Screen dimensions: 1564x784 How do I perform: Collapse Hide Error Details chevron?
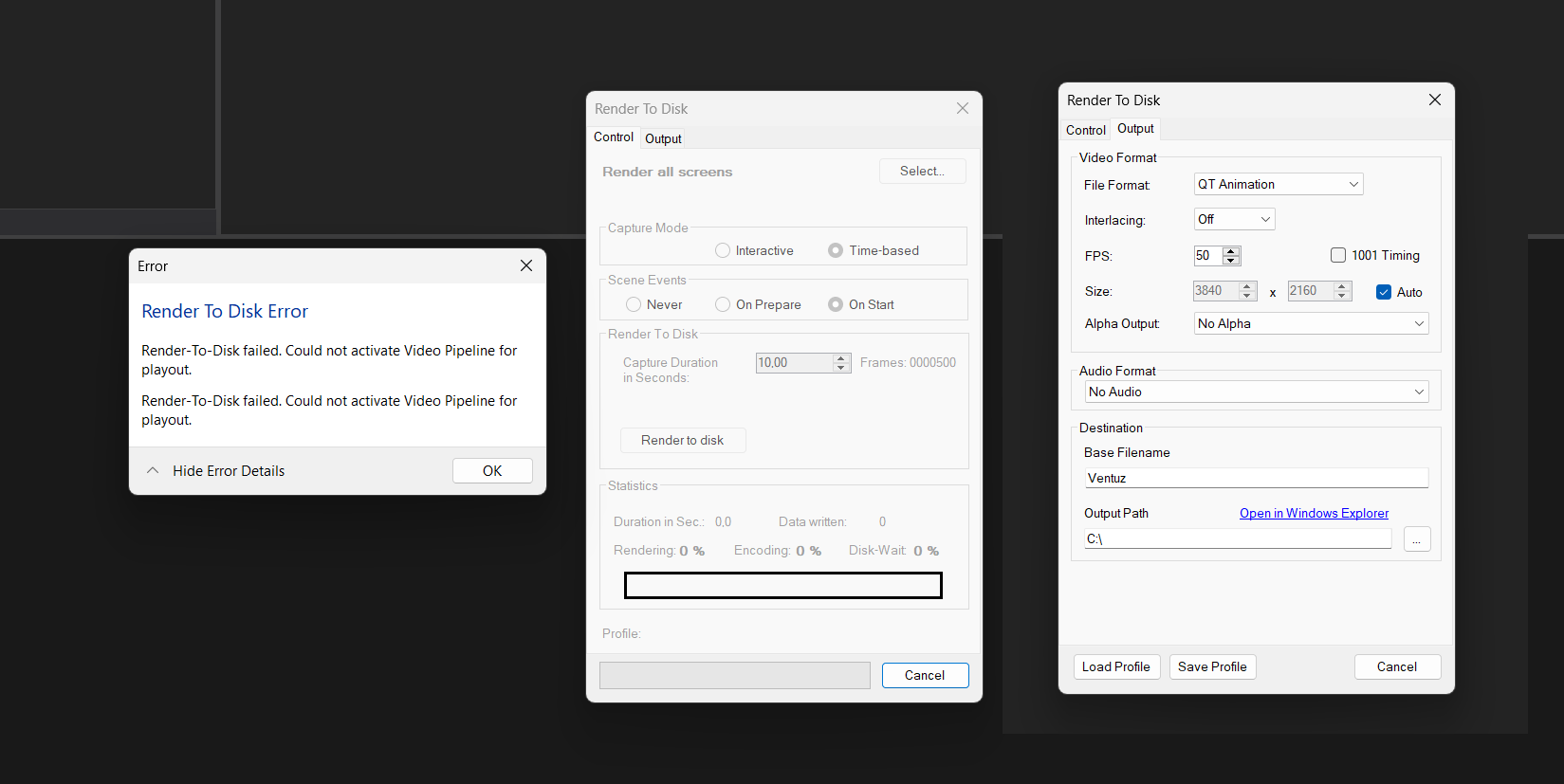[x=153, y=471]
